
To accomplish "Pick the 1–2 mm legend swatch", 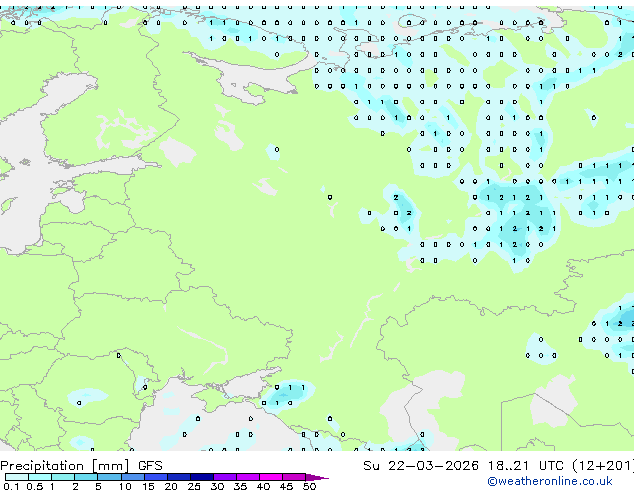I will (63, 477).
